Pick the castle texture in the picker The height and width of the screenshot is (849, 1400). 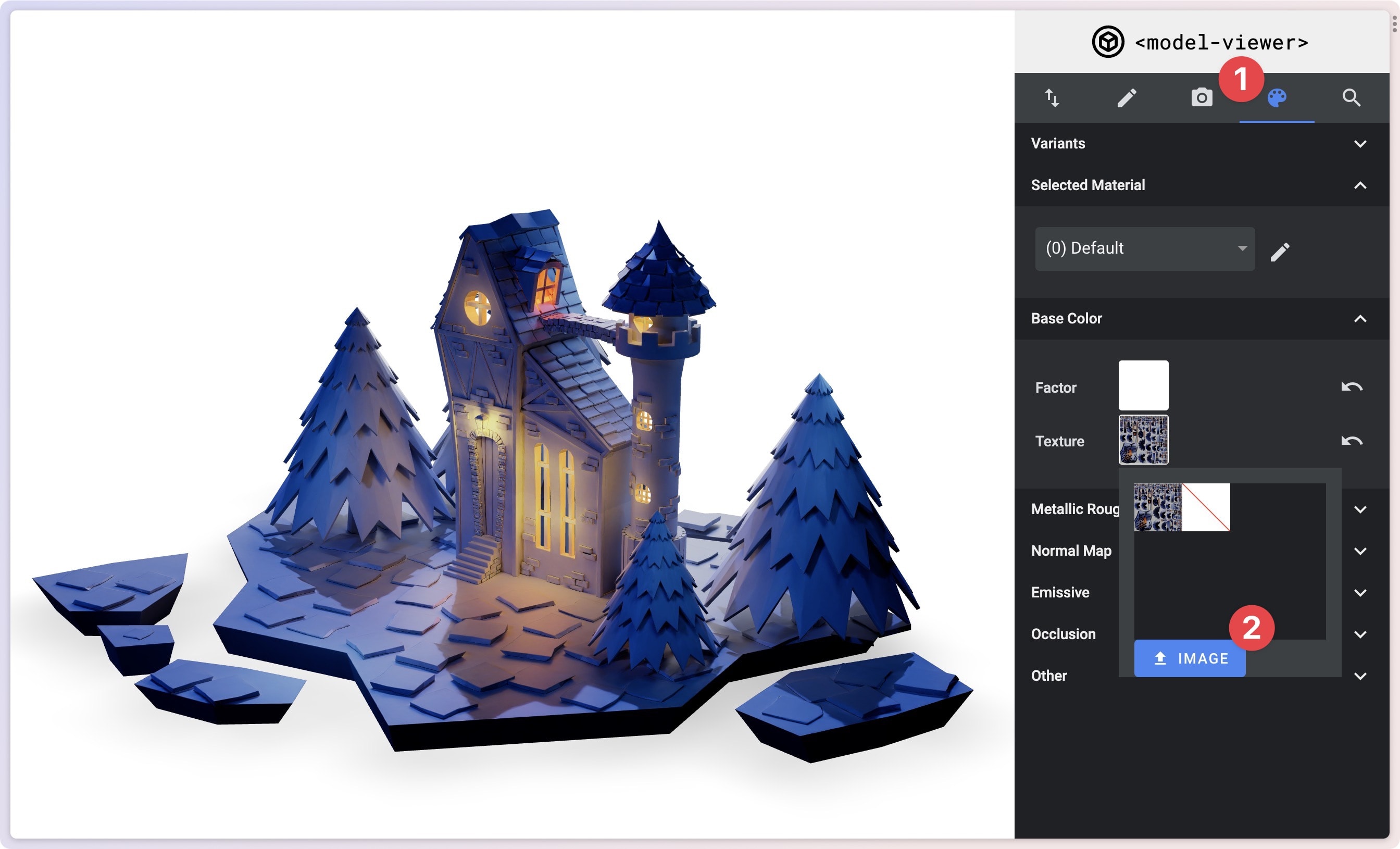[1158, 507]
